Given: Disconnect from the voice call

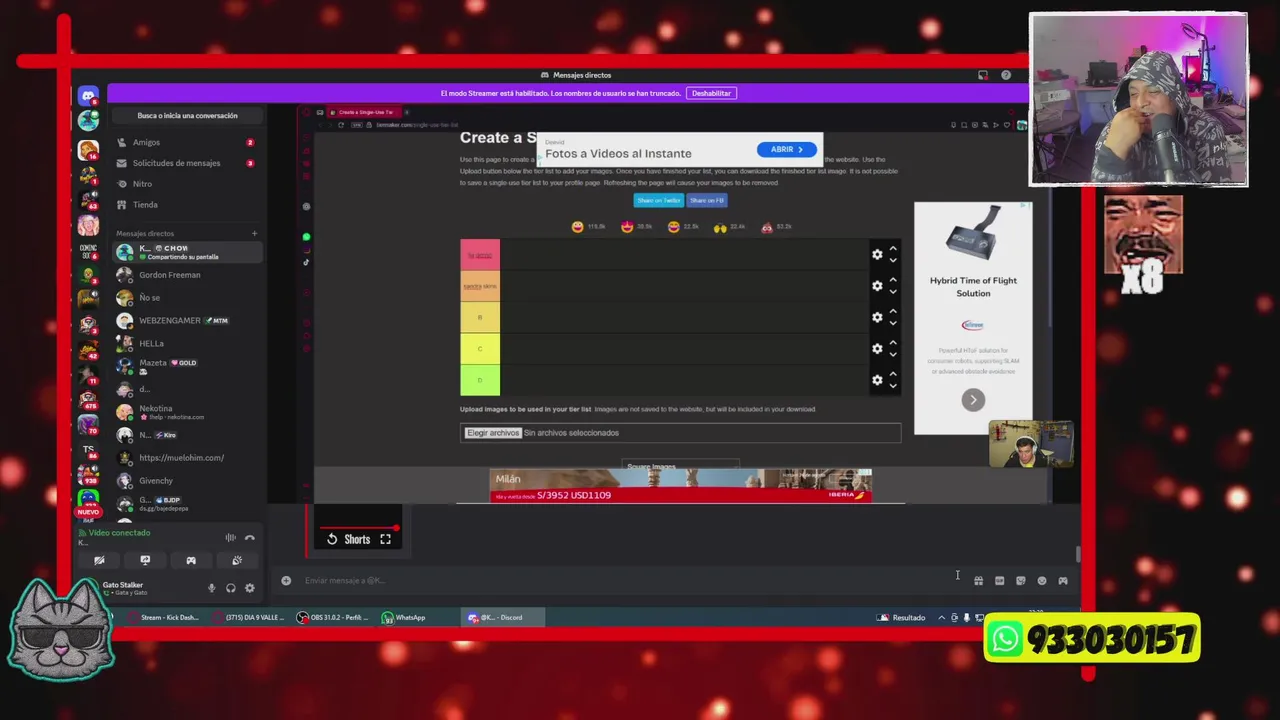Looking at the screenshot, I should tap(250, 538).
